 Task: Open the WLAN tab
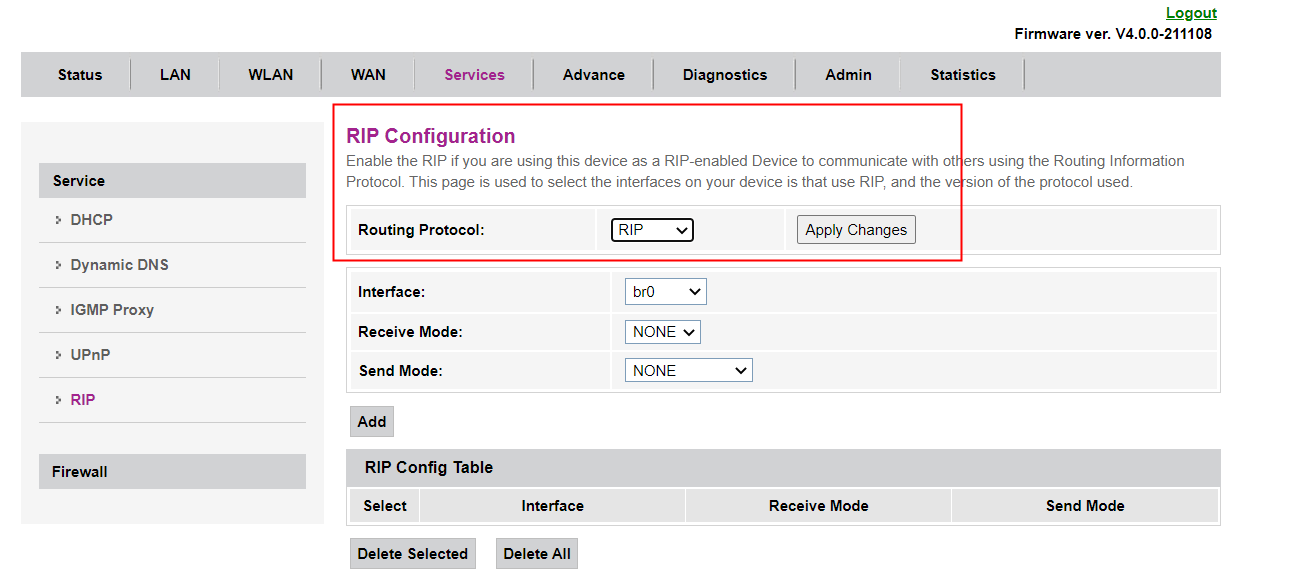tap(271, 75)
